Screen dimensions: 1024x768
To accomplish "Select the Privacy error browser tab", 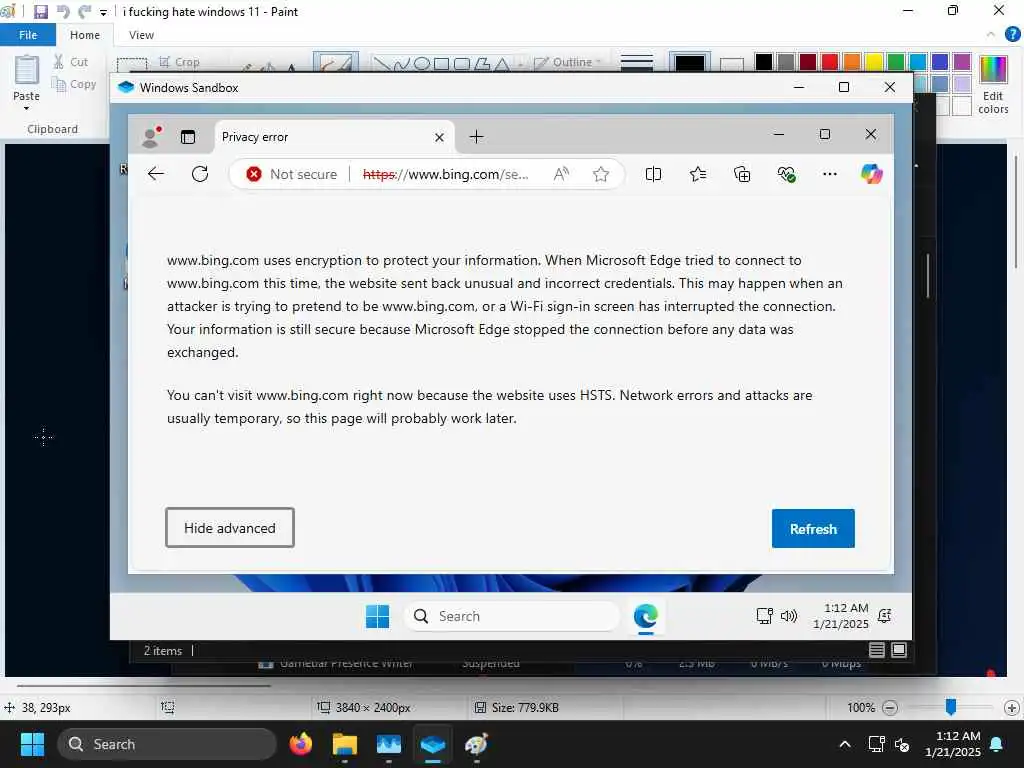I will pos(327,136).
